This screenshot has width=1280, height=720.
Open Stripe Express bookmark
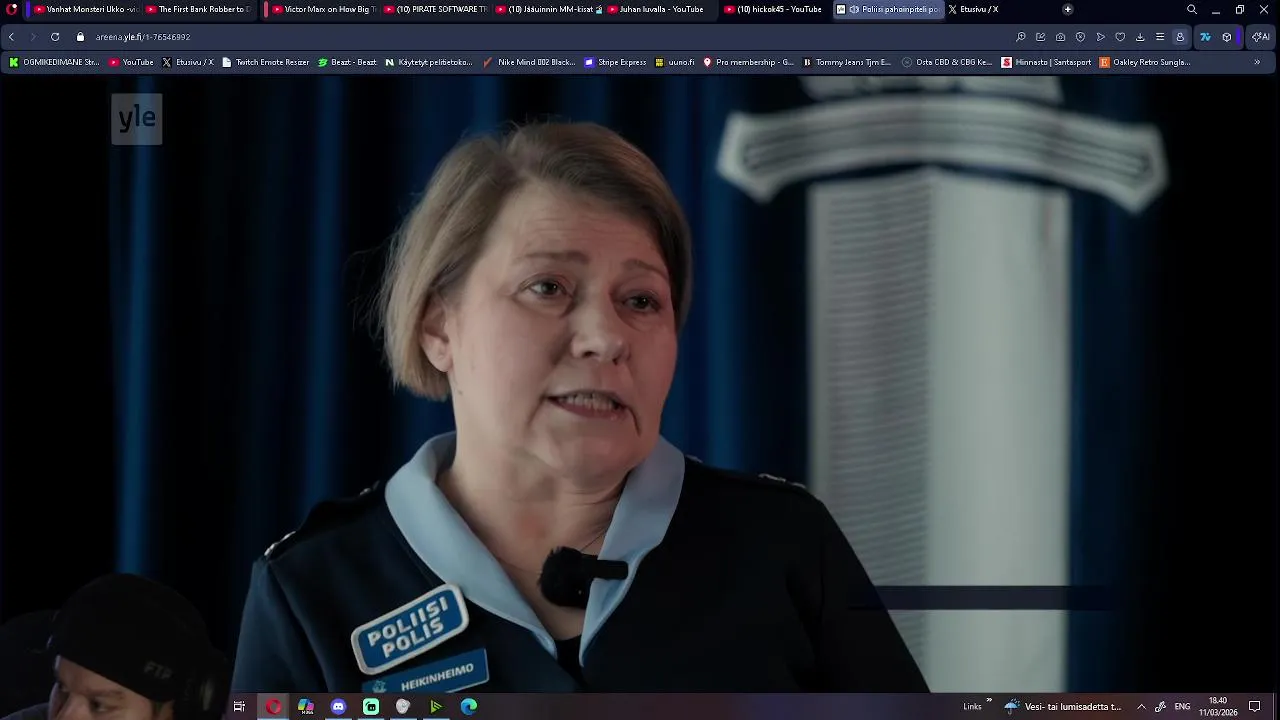615,62
